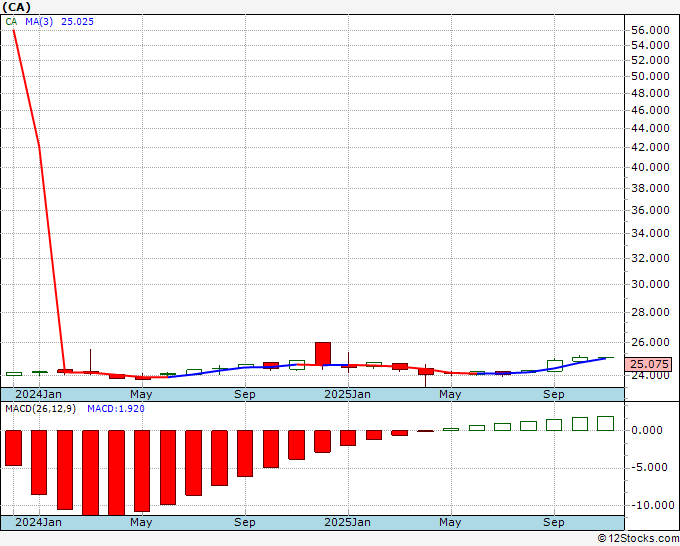Click the 25.025 moving average value
The height and width of the screenshot is (546, 680).
point(77,22)
